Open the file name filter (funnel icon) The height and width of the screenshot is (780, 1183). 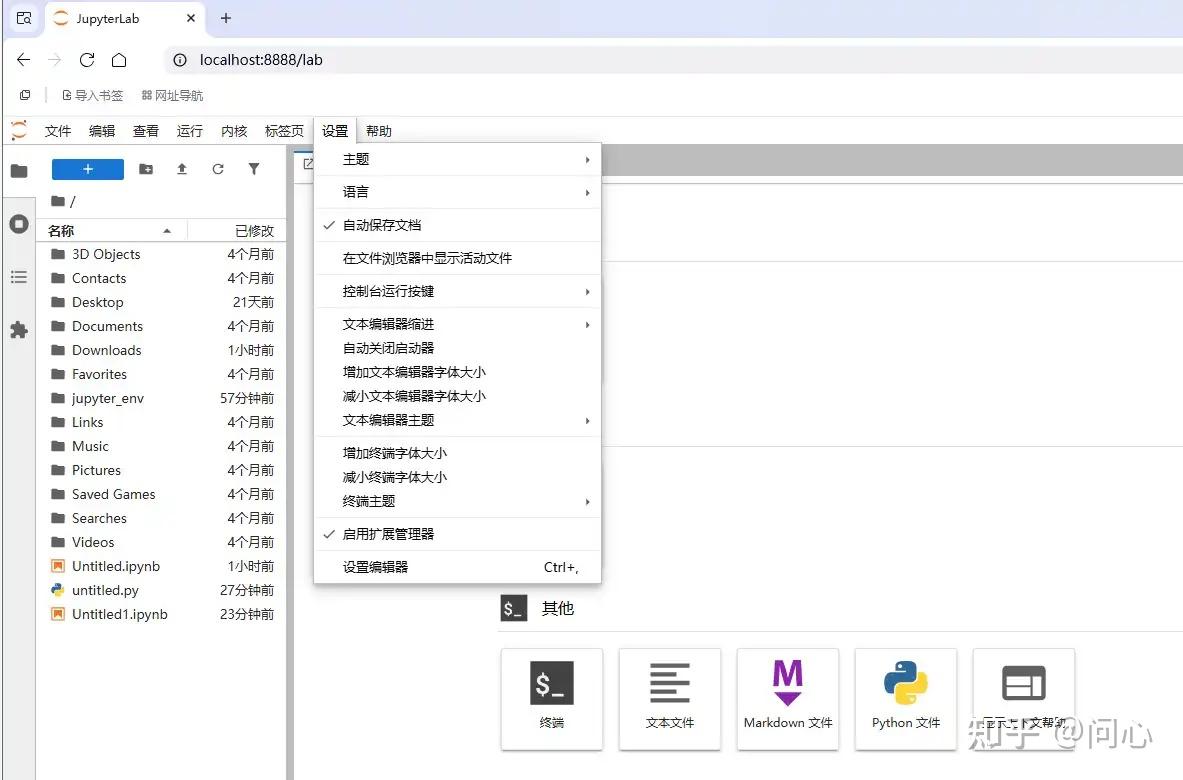254,169
